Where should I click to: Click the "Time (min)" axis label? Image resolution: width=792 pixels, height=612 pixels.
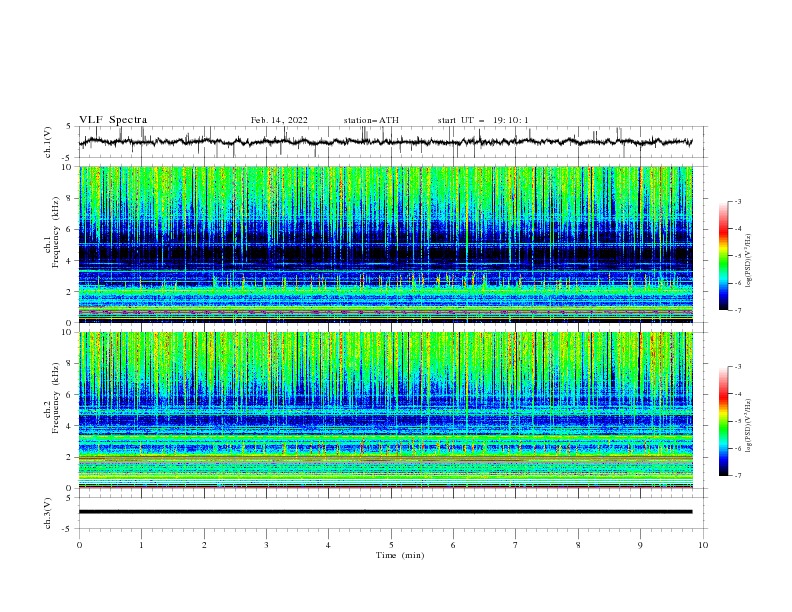coord(400,555)
